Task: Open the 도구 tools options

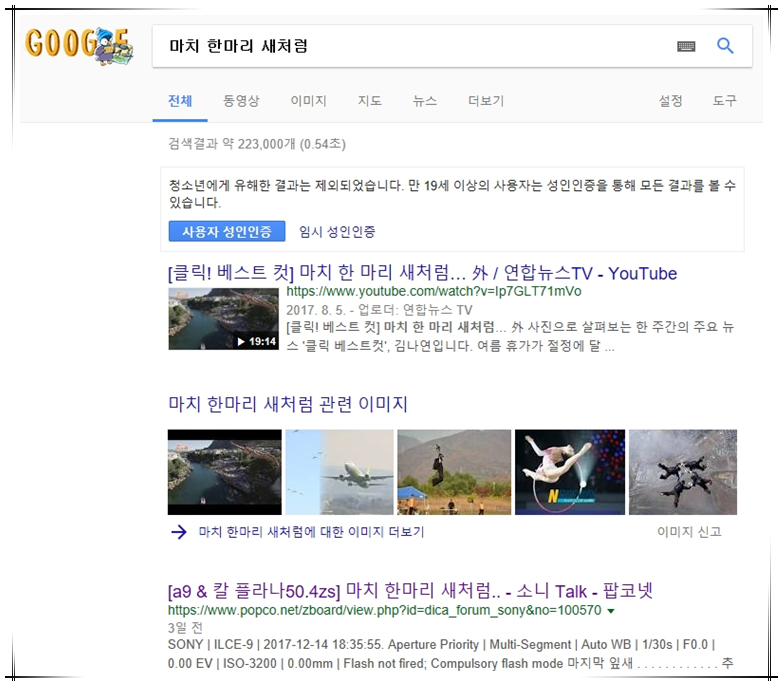Action: 724,101
